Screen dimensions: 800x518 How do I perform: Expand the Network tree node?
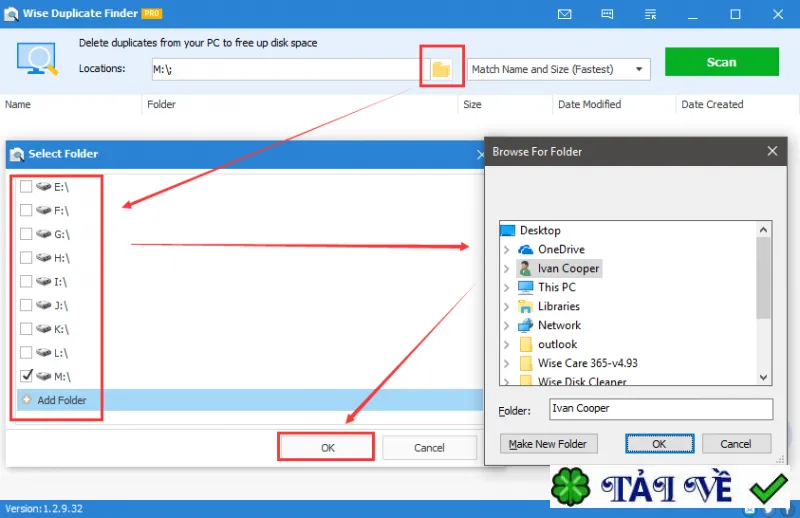point(506,325)
